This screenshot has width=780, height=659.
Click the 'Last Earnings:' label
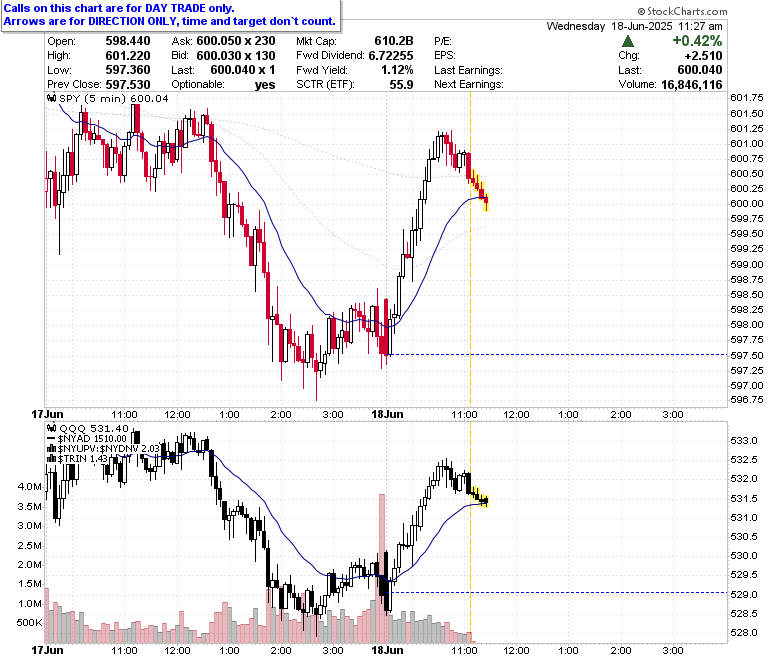pyautogui.click(x=469, y=70)
